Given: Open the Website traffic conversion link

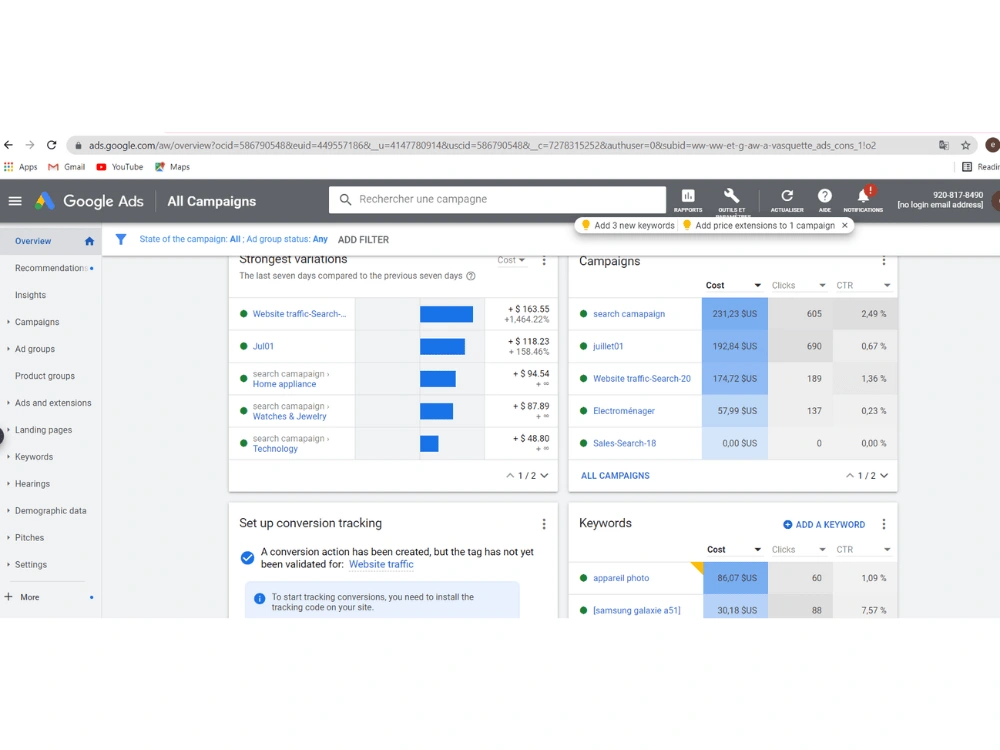Looking at the screenshot, I should point(381,564).
